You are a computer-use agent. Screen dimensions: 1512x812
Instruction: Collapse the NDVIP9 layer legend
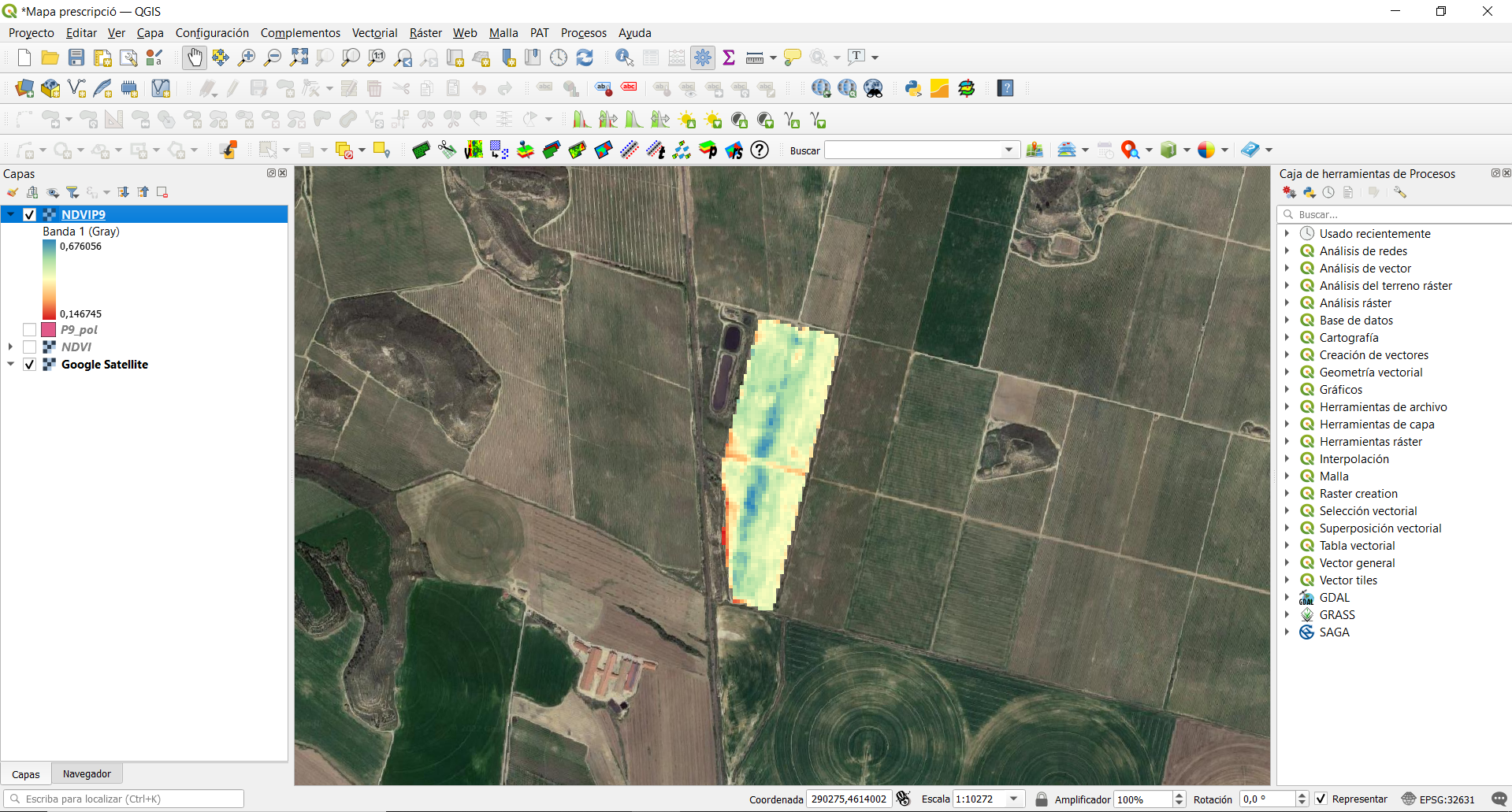tap(11, 214)
